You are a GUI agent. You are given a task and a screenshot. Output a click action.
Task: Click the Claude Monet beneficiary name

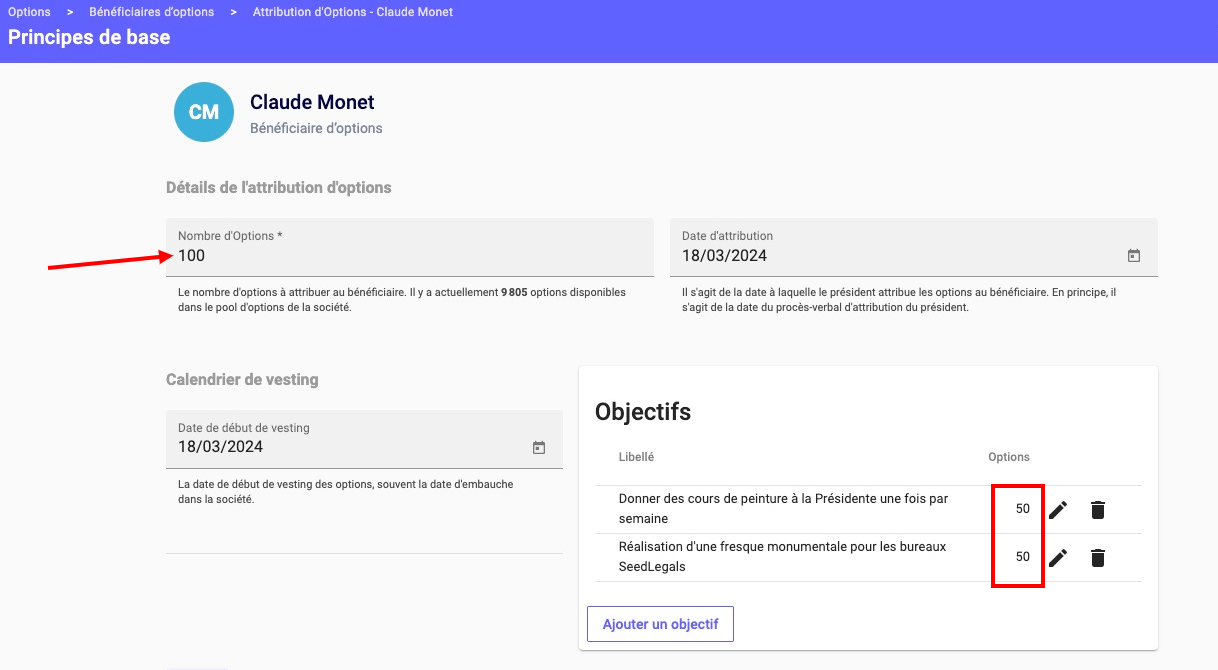coord(312,102)
